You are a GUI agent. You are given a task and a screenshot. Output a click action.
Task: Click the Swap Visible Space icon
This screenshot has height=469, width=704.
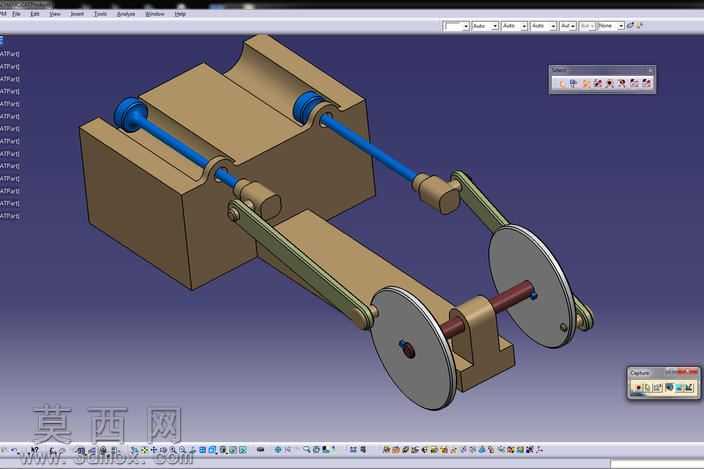tap(243, 450)
